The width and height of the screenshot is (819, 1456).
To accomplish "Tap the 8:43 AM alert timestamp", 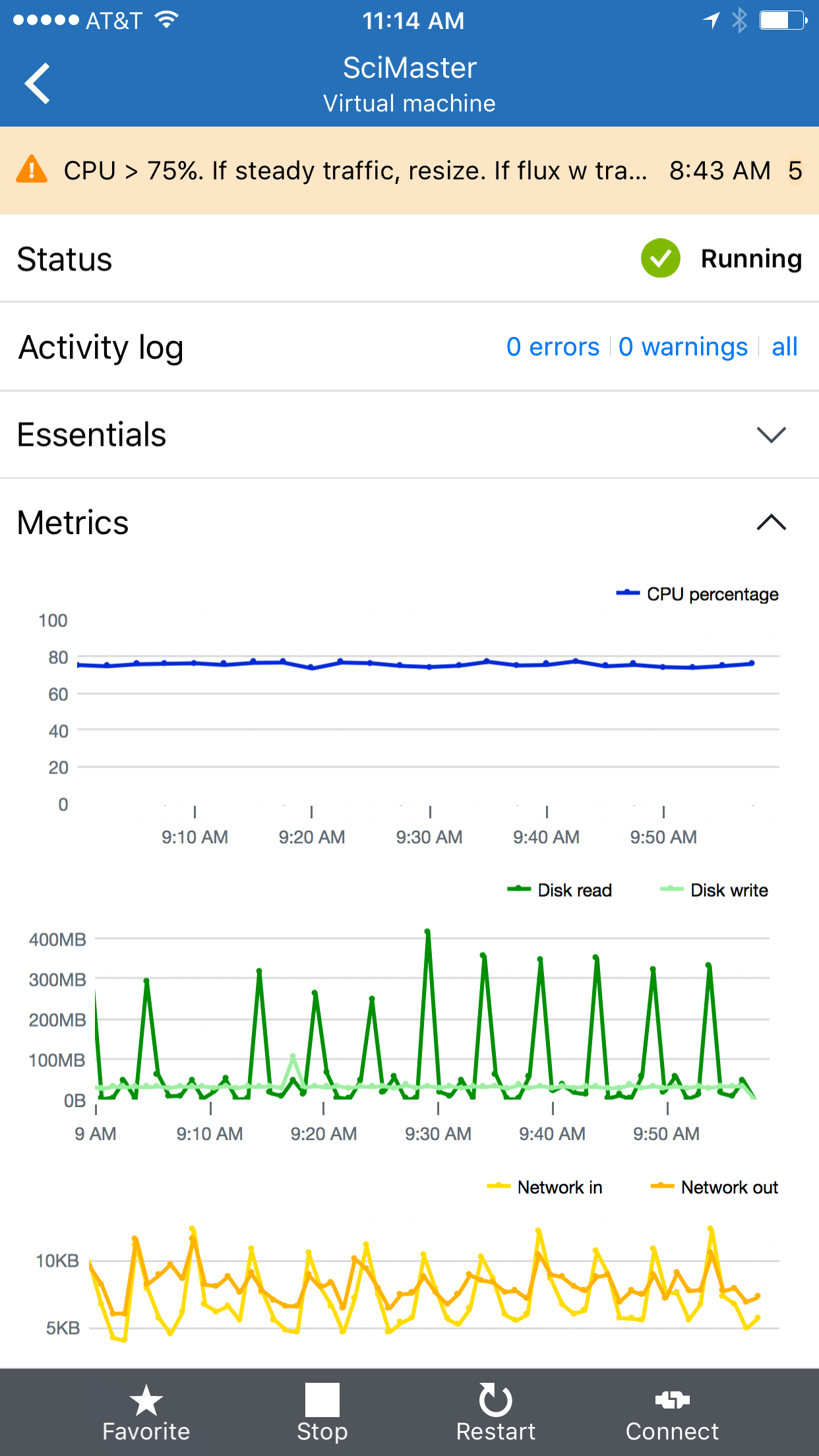I will [720, 171].
